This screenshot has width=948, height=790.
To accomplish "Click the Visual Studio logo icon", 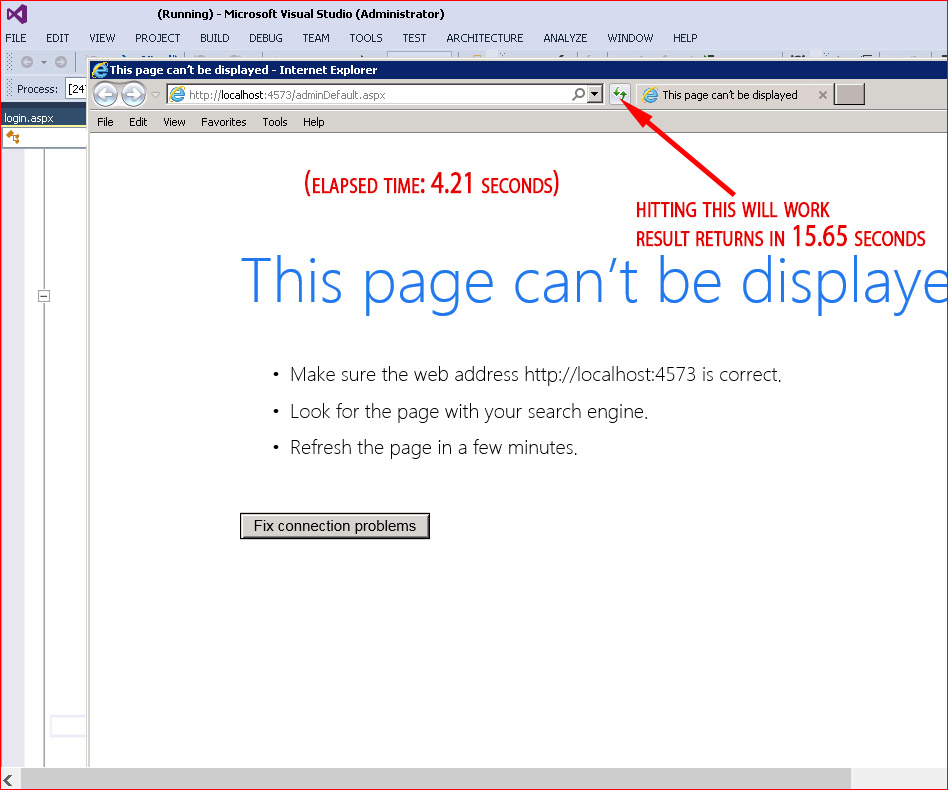I will pyautogui.click(x=17, y=13).
